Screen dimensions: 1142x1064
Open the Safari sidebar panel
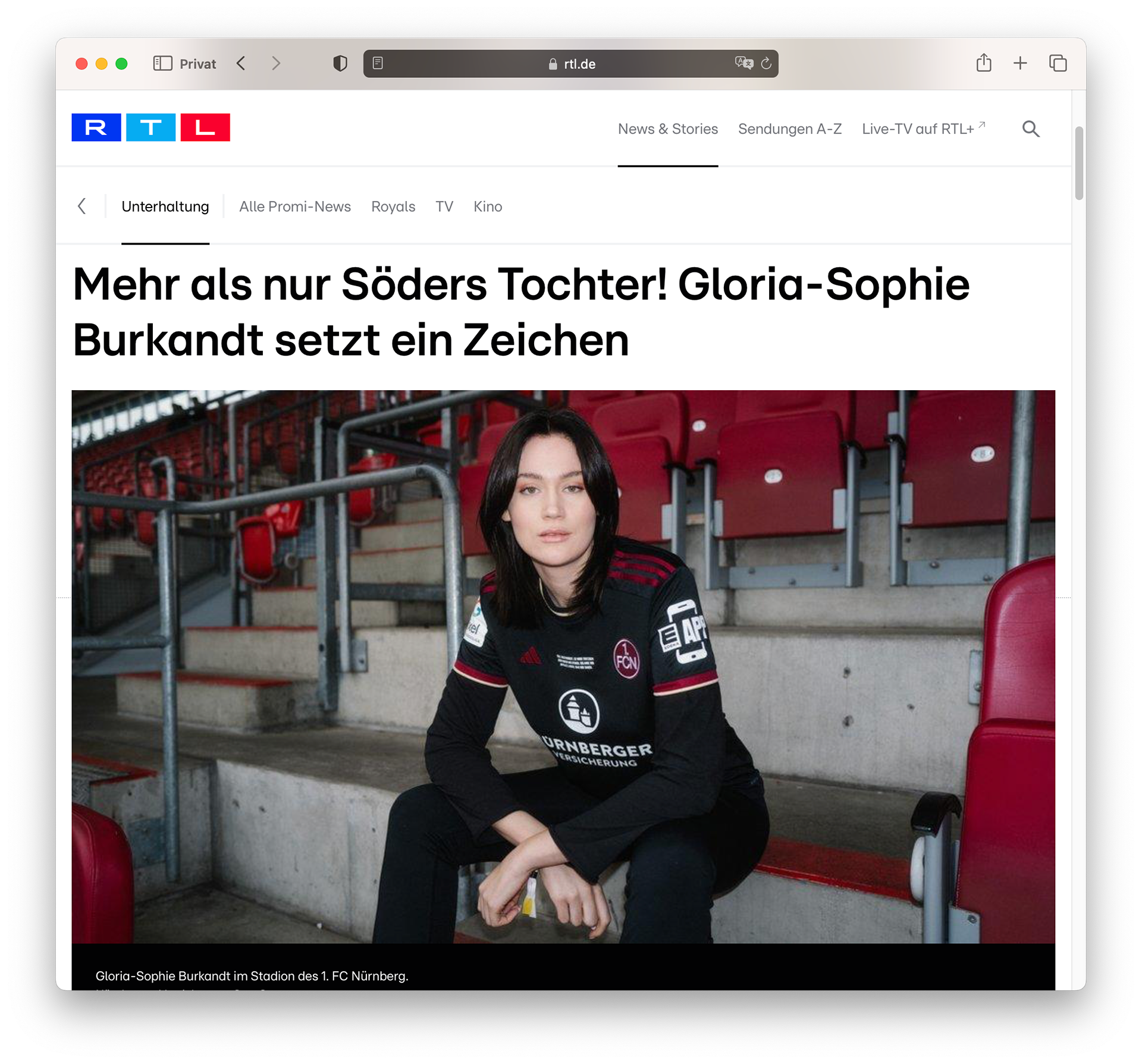pos(162,64)
